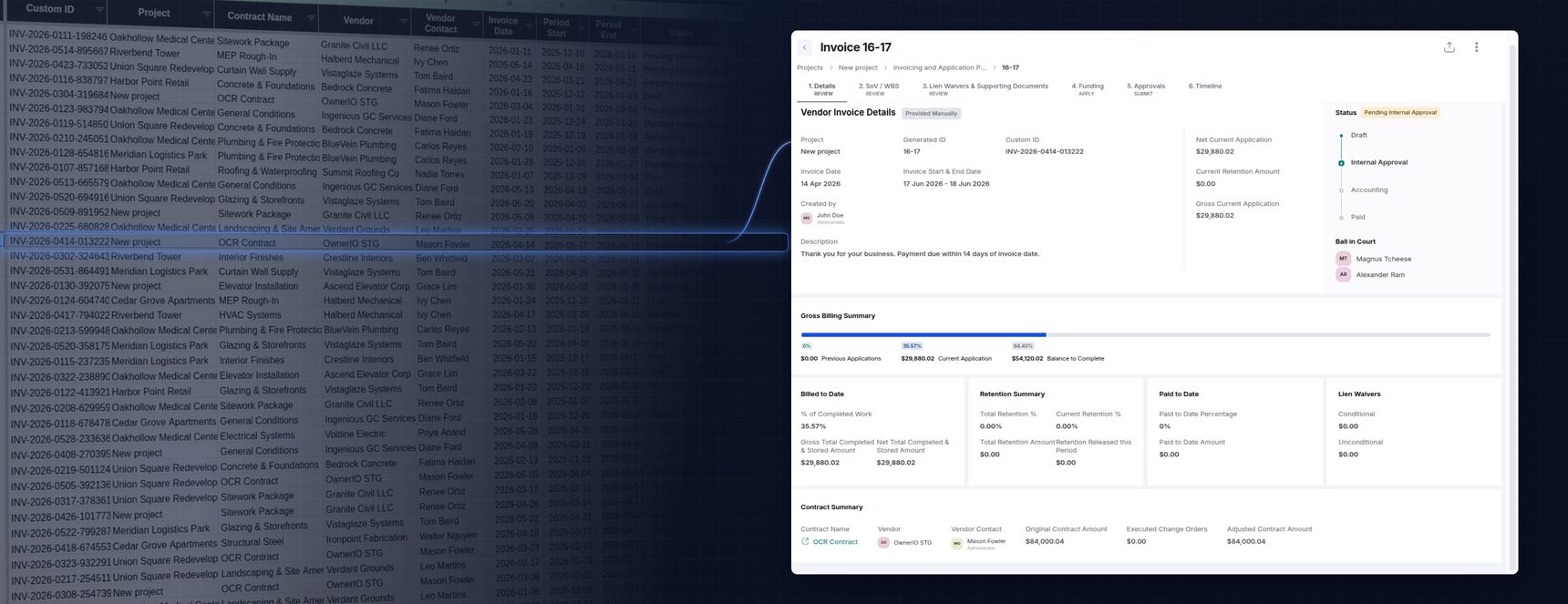
Task: Select John Doe's avatar under Created by
Action: pyautogui.click(x=806, y=218)
